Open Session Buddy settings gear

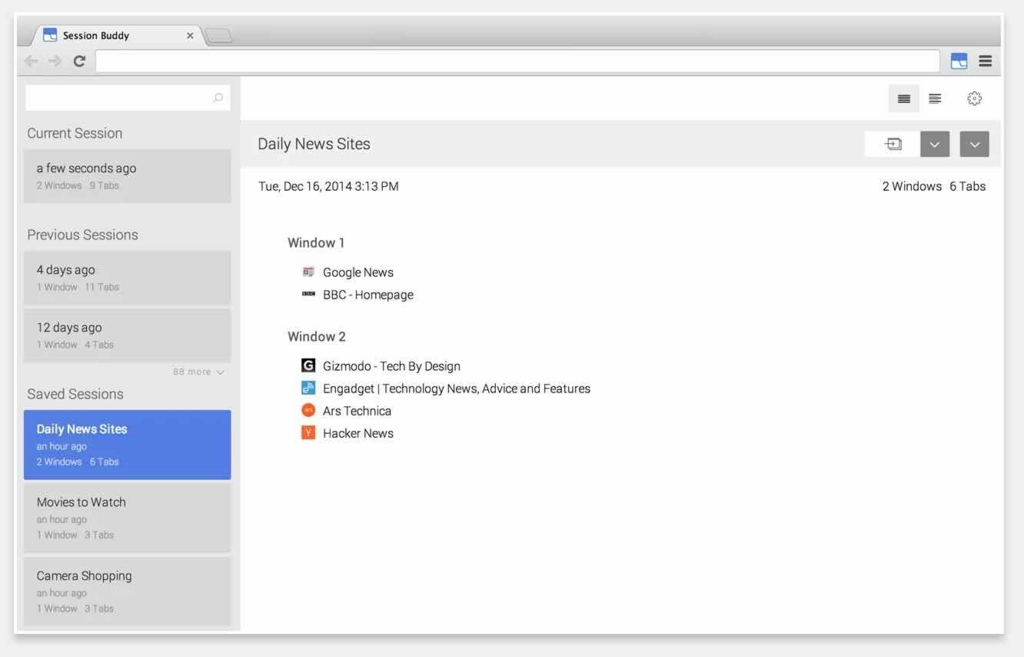(x=974, y=99)
